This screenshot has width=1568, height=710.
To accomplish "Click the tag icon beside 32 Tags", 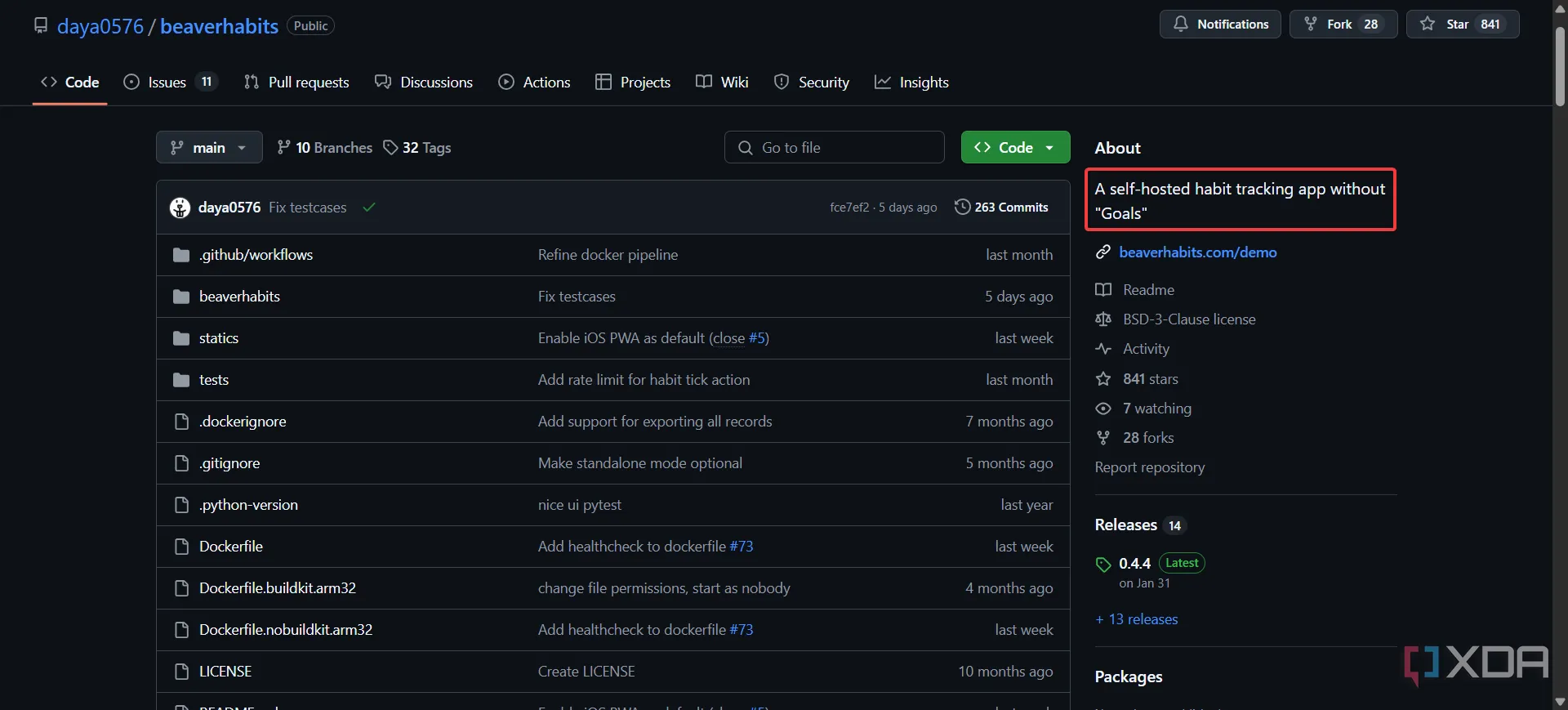I will (390, 148).
